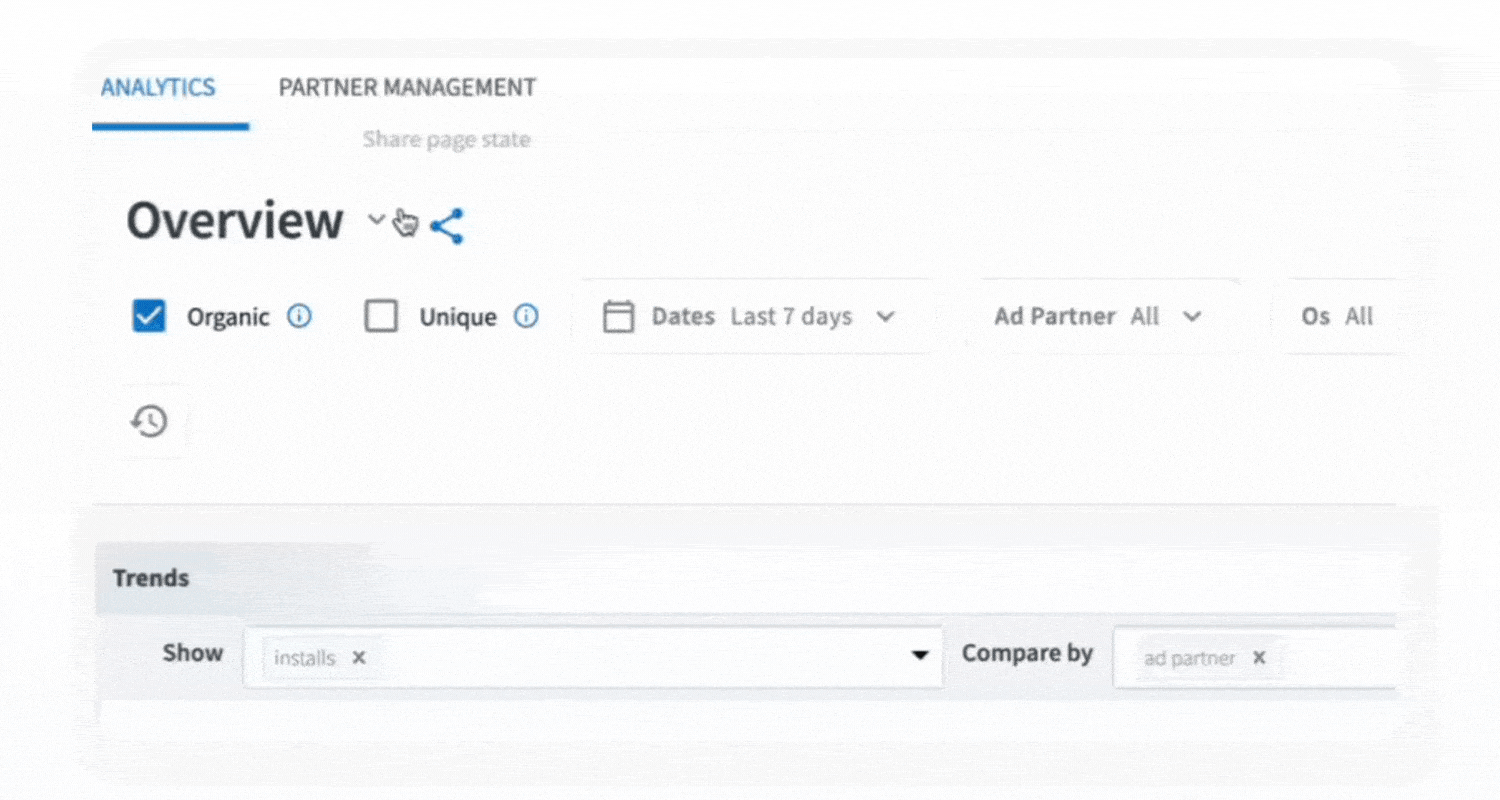This screenshot has width=1500, height=800.
Task: Click the share page state icon
Action: [x=447, y=226]
